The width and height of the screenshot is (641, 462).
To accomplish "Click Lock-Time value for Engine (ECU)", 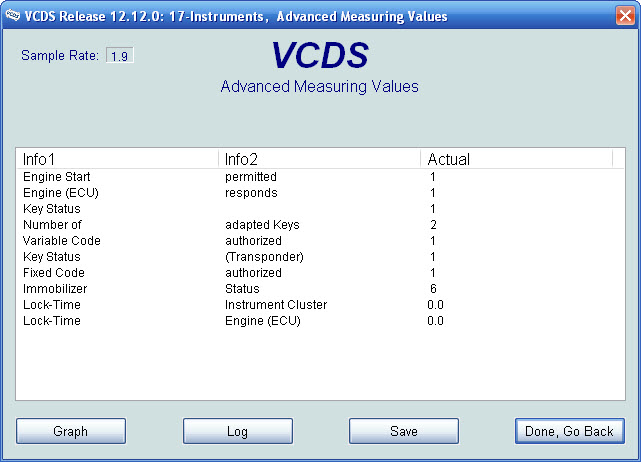I will point(435,321).
